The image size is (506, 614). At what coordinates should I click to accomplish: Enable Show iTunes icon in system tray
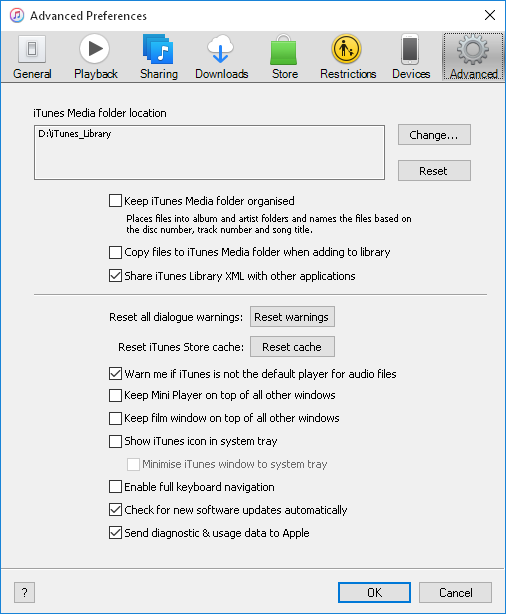(115, 441)
